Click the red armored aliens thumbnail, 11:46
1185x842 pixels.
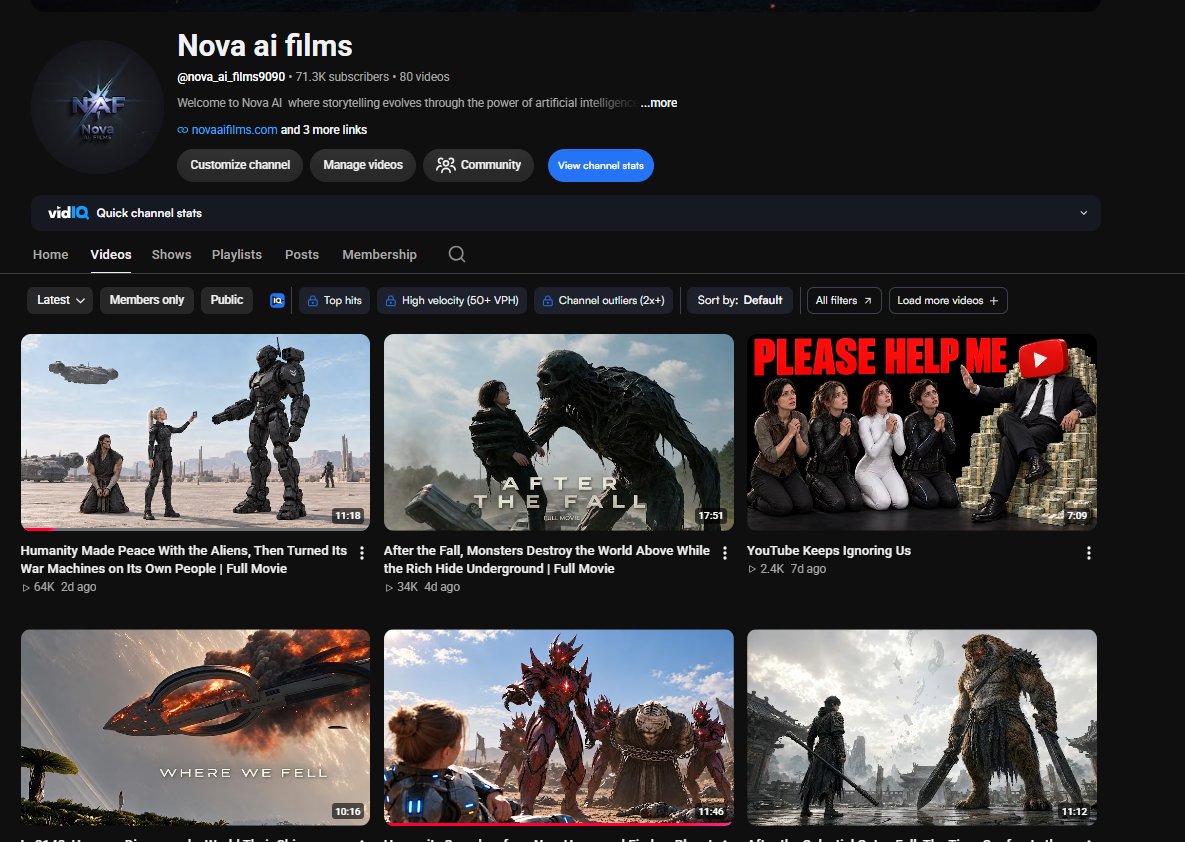(x=558, y=727)
